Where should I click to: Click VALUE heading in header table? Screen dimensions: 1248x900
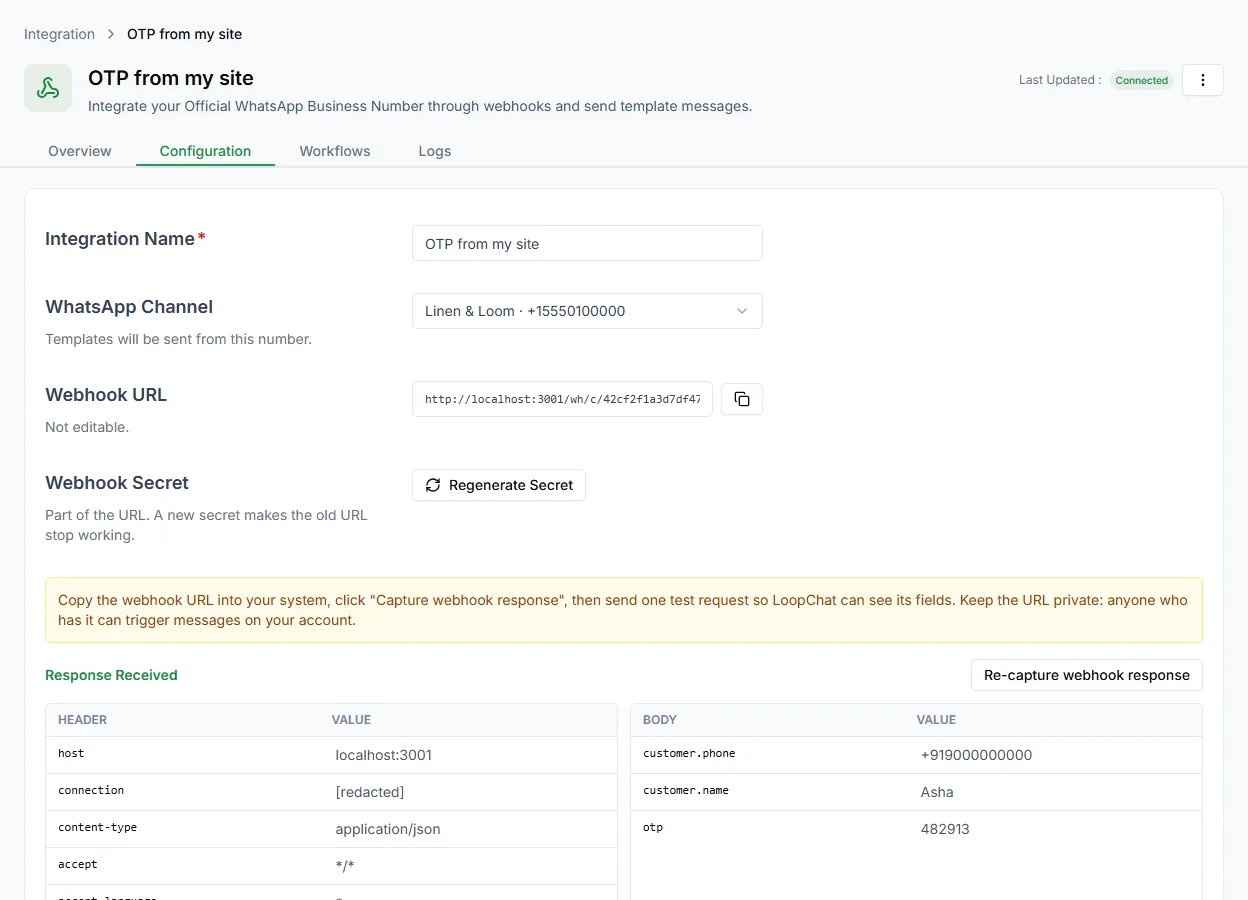(351, 720)
